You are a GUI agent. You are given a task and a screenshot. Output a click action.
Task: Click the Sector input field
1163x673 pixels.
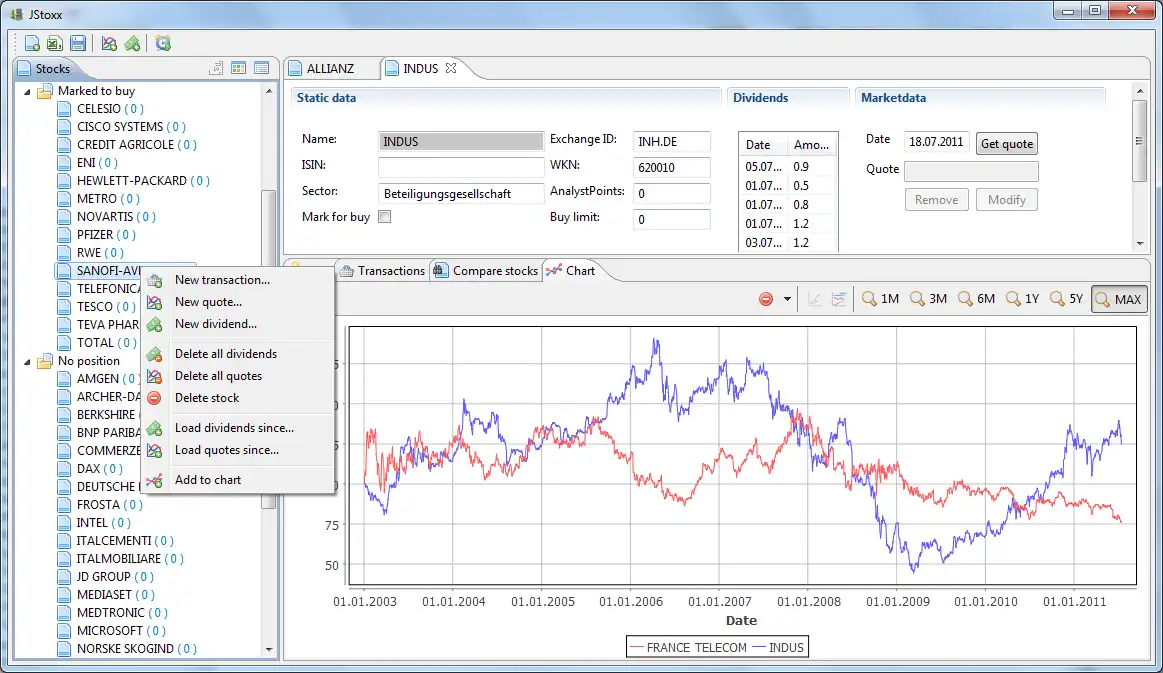pos(460,193)
